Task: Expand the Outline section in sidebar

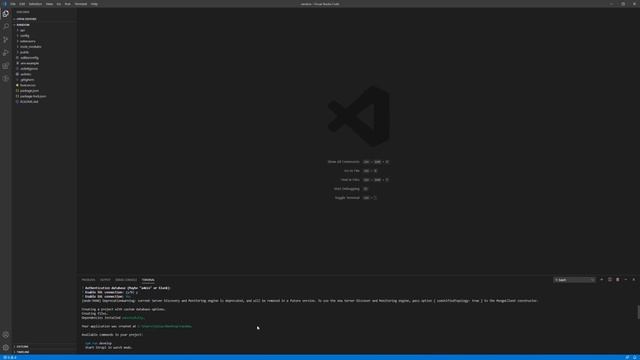Action: pyautogui.click(x=22, y=347)
